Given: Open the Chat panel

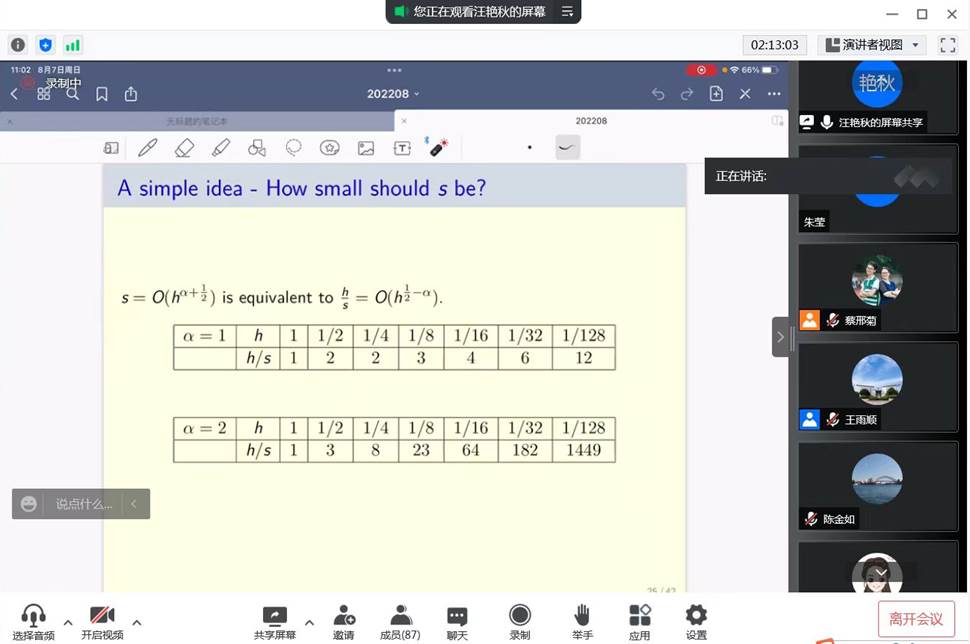Looking at the screenshot, I should click(457, 621).
